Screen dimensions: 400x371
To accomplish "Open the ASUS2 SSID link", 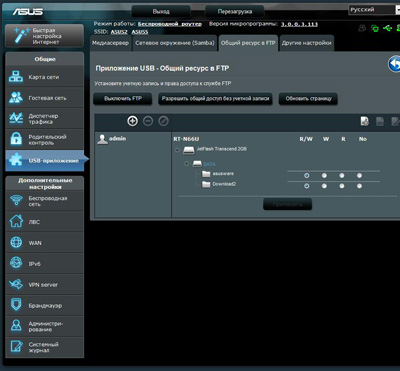I will tap(119, 32).
